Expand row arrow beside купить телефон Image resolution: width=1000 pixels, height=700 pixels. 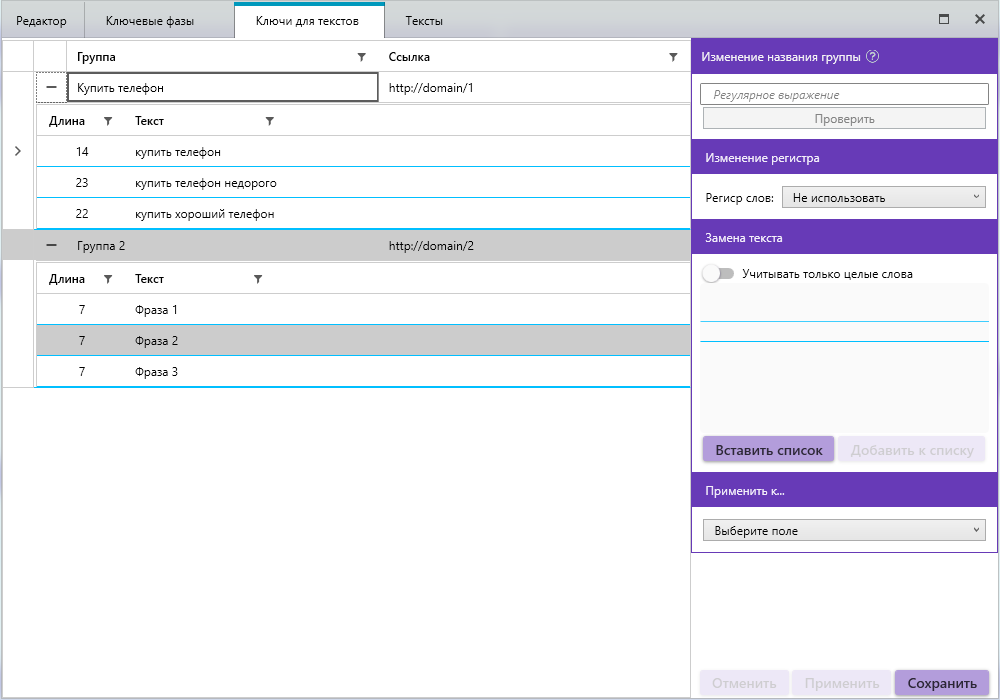[17, 151]
